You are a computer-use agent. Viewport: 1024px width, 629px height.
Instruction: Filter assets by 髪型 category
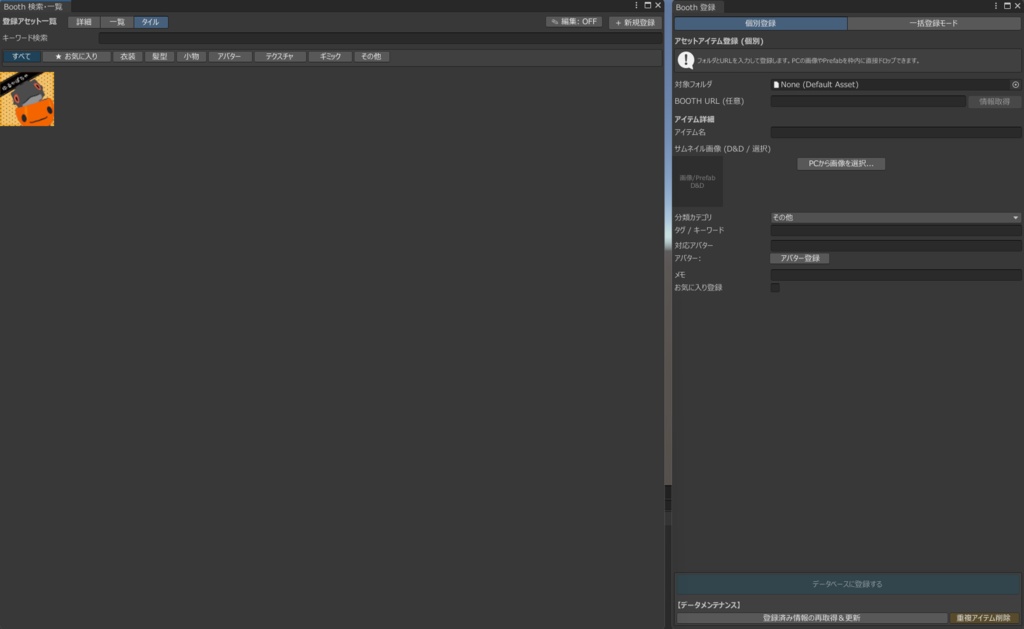point(159,57)
